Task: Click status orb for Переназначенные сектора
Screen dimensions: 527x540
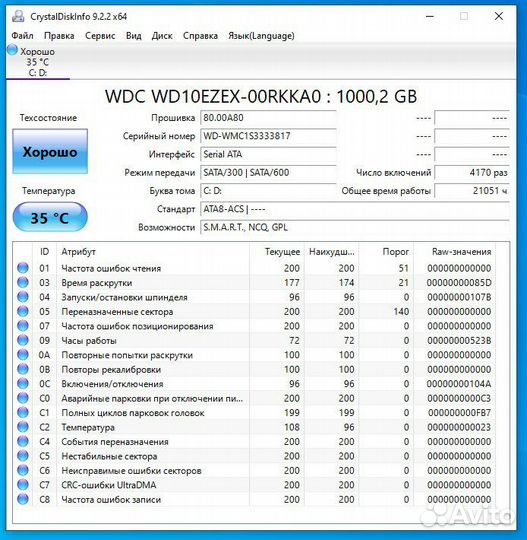Action: [x=23, y=311]
